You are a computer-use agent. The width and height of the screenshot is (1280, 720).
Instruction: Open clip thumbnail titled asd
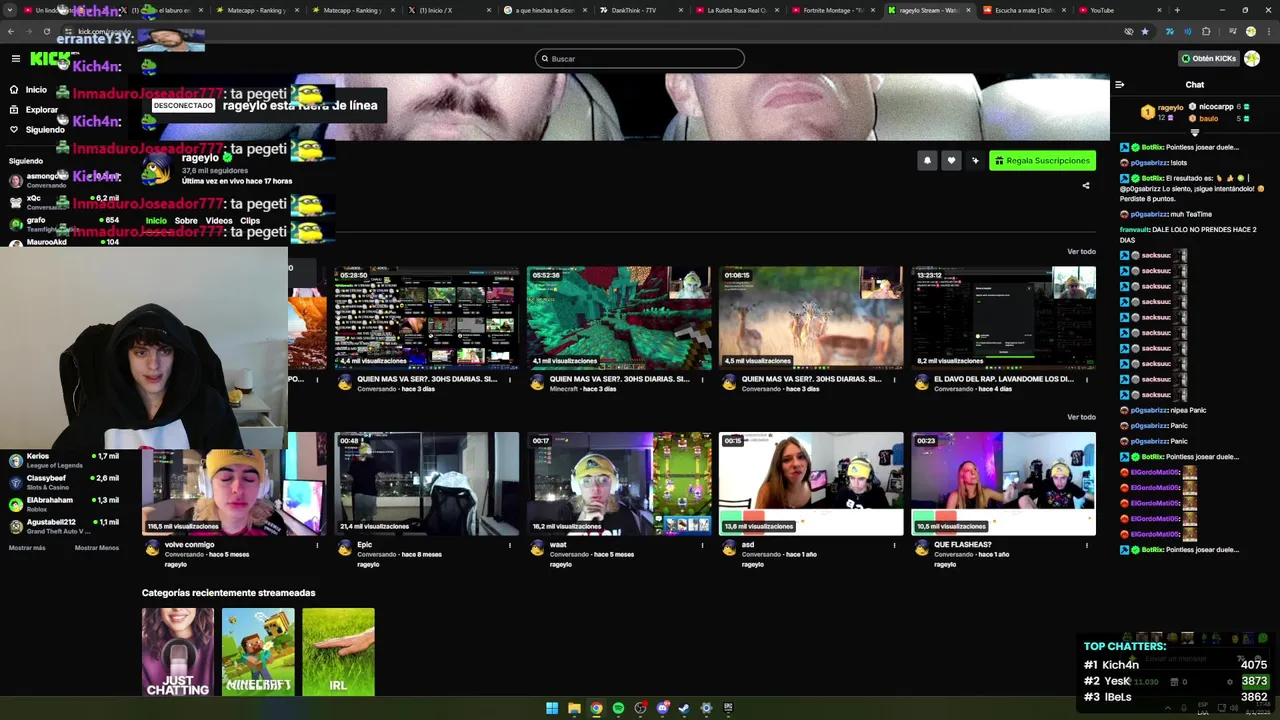[811, 484]
